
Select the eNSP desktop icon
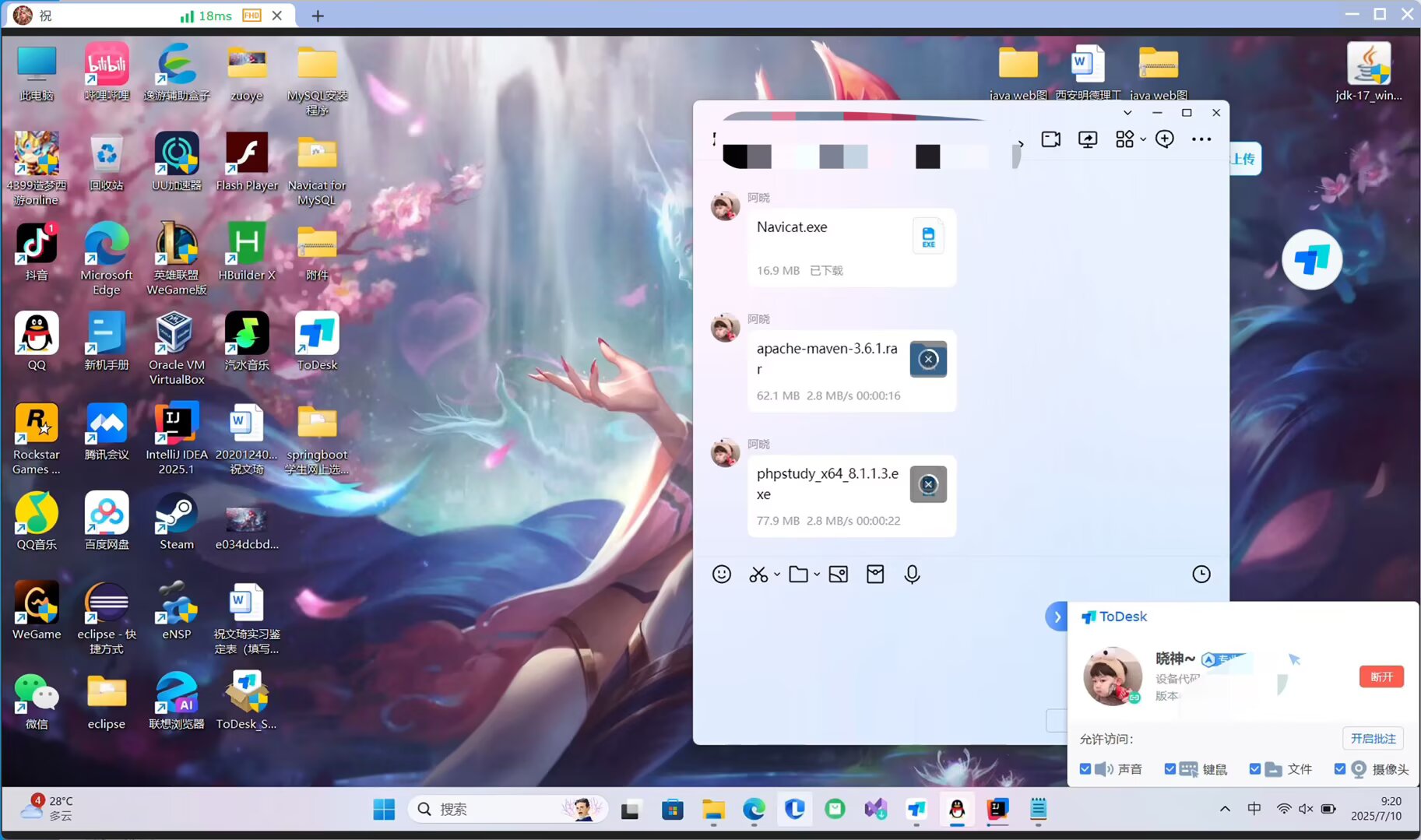coord(177,611)
